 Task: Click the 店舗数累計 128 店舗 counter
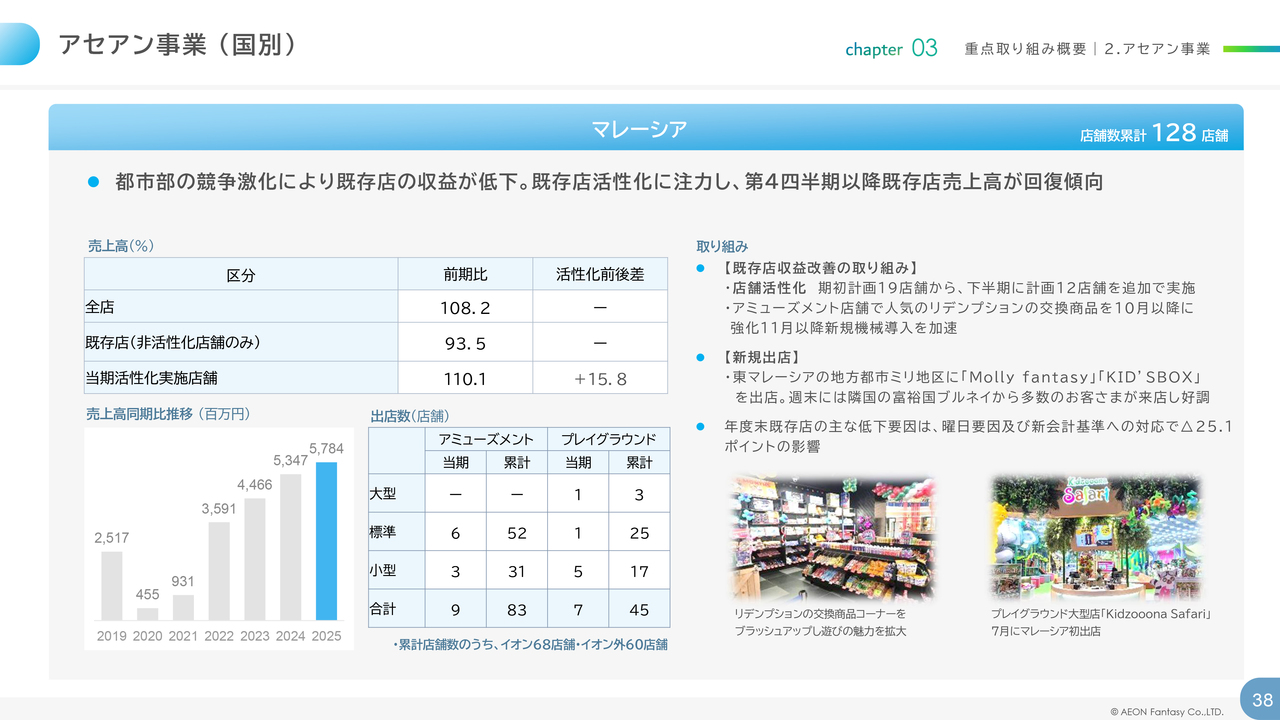click(x=1154, y=133)
